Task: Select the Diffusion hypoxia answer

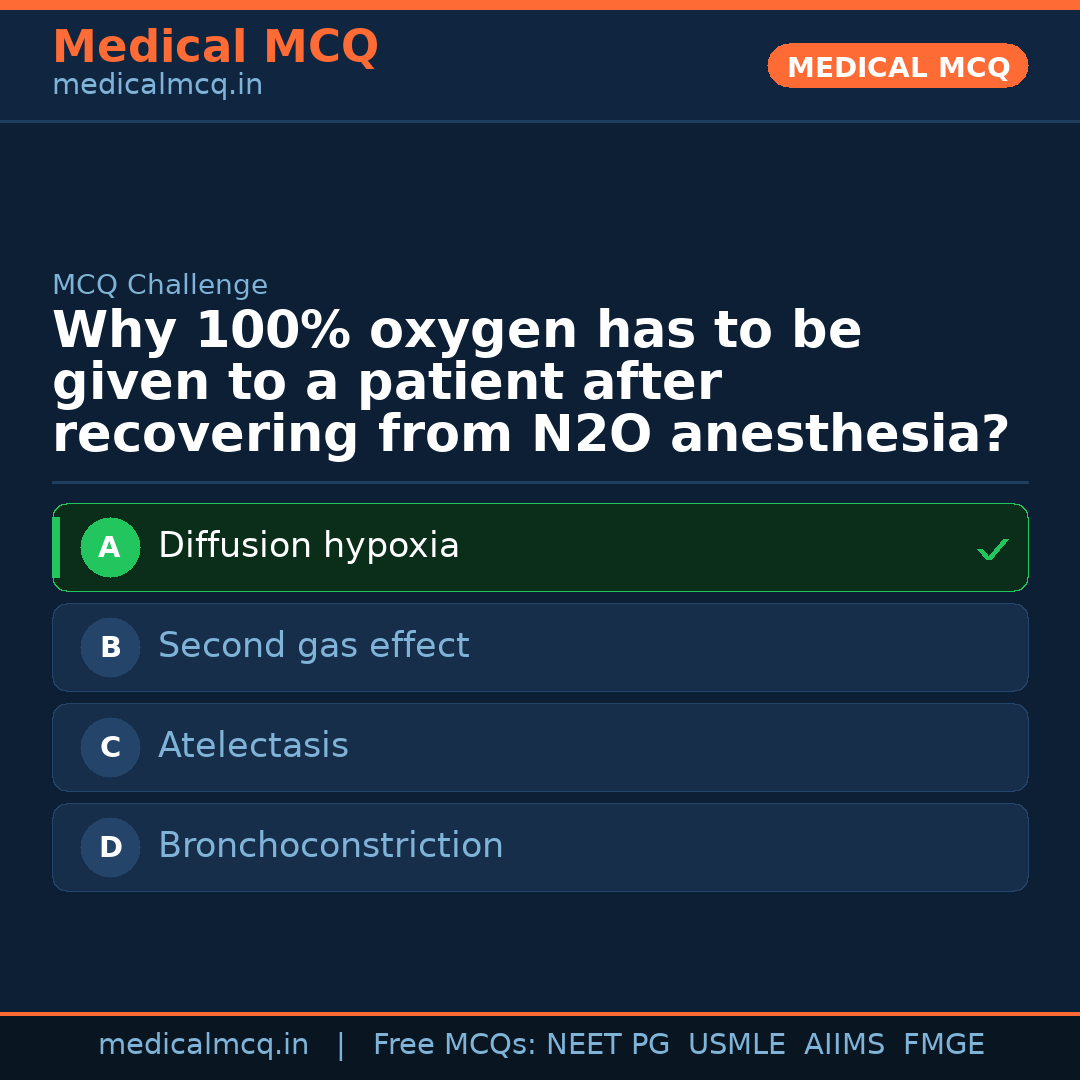Action: click(308, 546)
